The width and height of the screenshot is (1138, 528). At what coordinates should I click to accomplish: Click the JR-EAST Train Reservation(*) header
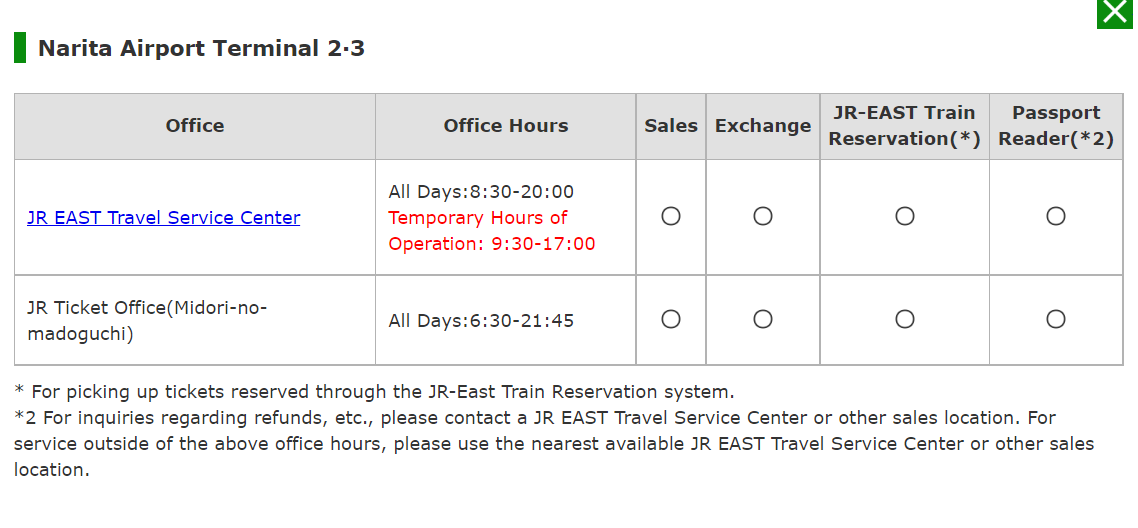click(x=904, y=126)
